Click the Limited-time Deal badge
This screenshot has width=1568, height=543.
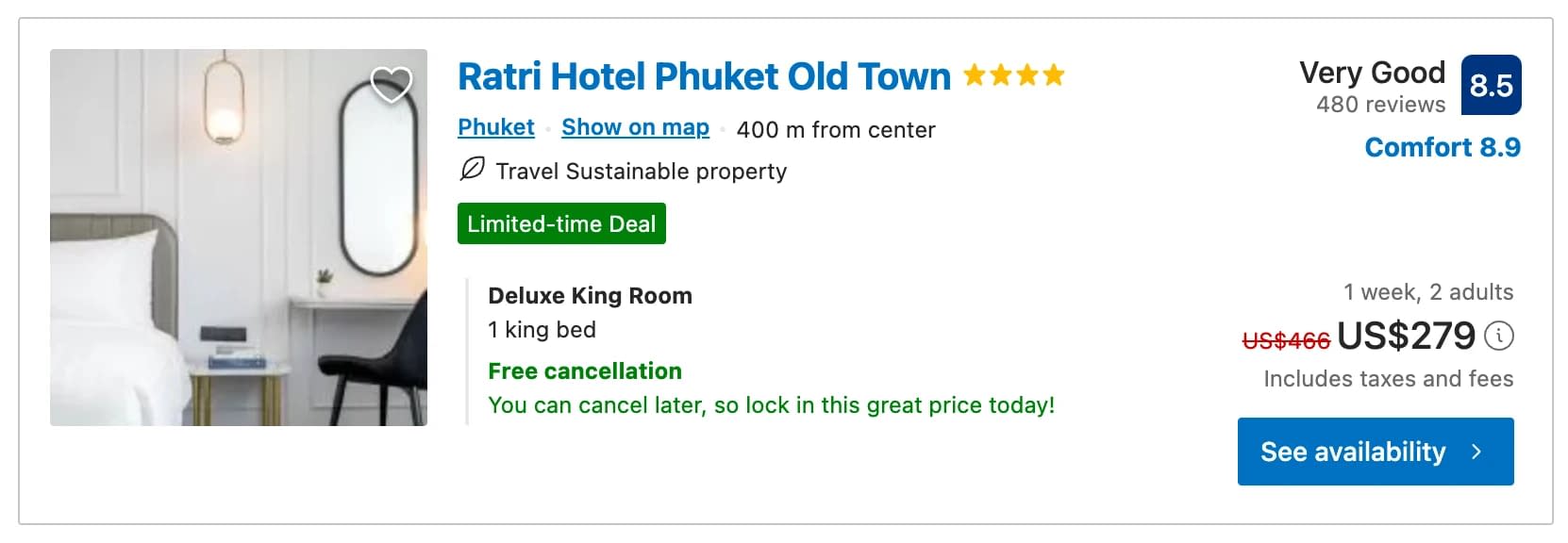coord(561,223)
